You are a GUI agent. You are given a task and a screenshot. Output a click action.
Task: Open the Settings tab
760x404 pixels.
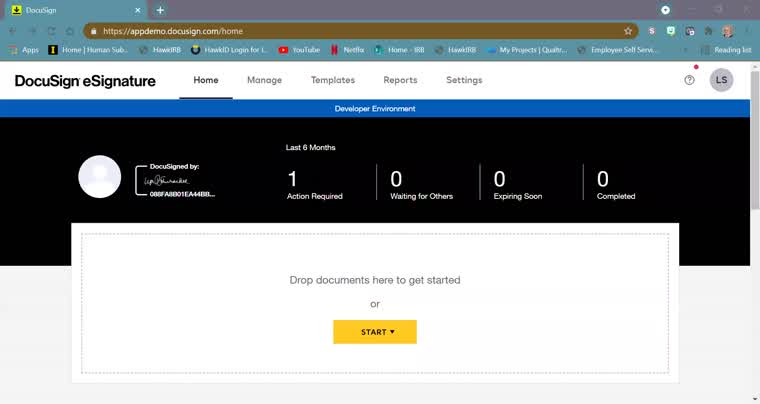[x=464, y=80]
